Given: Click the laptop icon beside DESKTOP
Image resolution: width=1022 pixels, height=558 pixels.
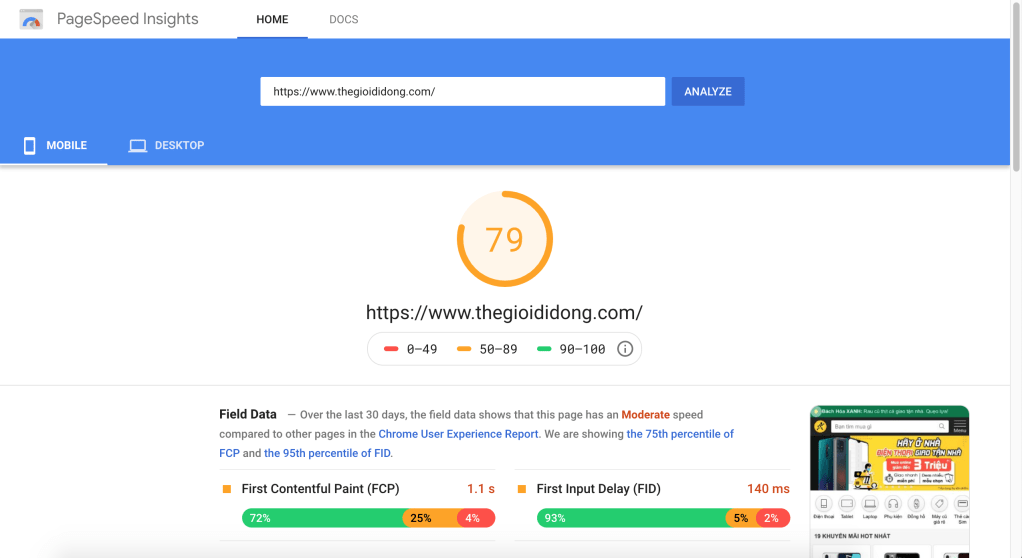Looking at the screenshot, I should click(138, 146).
